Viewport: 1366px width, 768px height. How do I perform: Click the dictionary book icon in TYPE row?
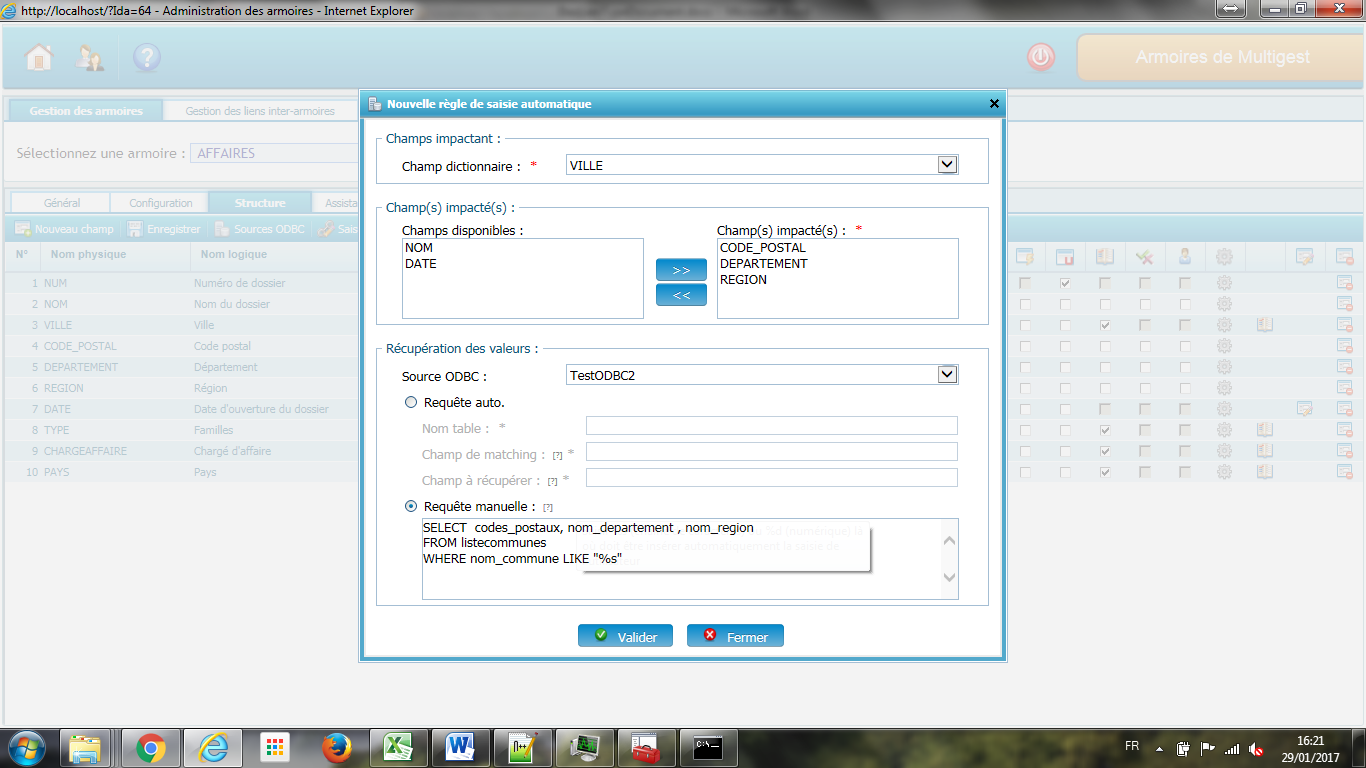pyautogui.click(x=1264, y=430)
